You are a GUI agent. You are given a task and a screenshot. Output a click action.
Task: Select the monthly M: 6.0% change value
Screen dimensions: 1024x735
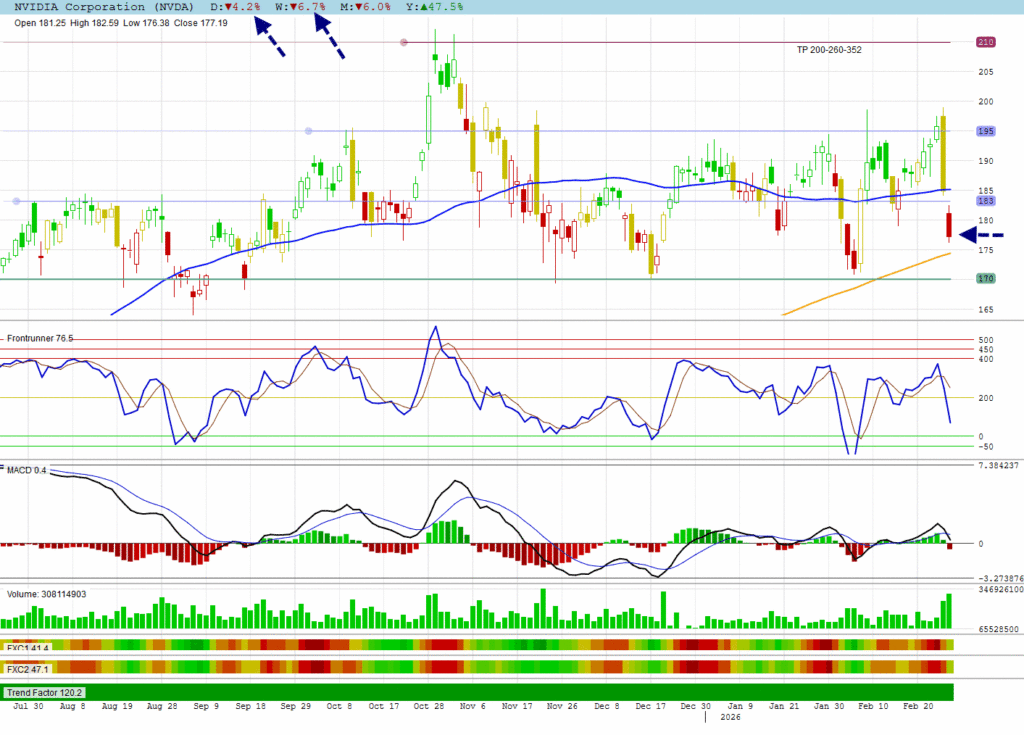pos(366,7)
